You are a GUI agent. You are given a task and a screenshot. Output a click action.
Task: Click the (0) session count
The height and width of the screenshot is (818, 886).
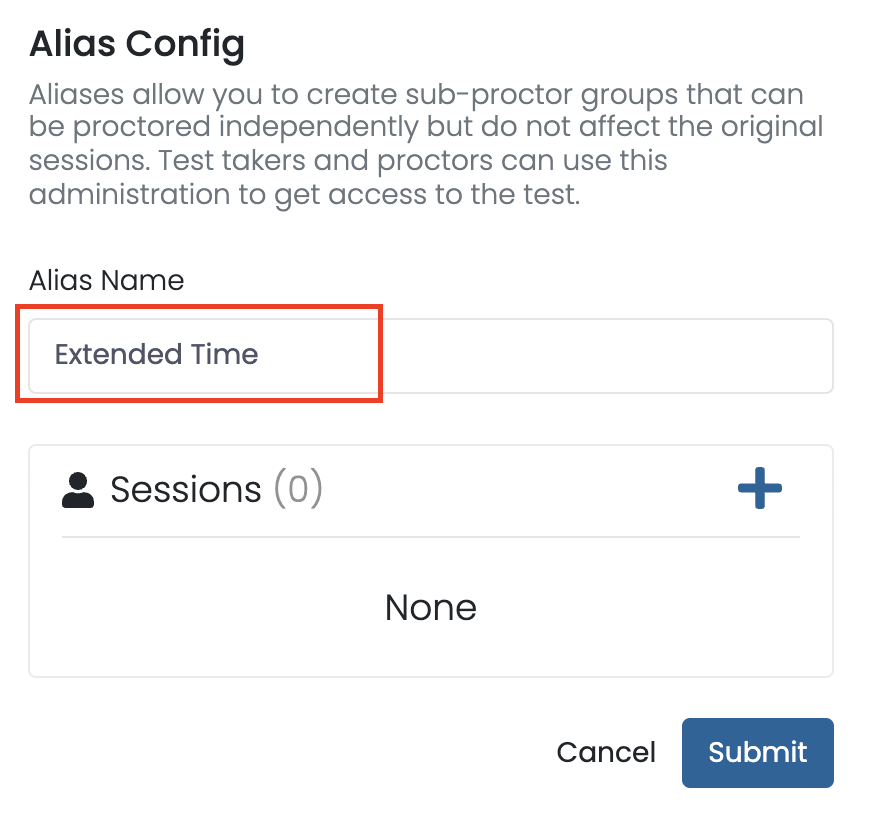pyautogui.click(x=298, y=489)
